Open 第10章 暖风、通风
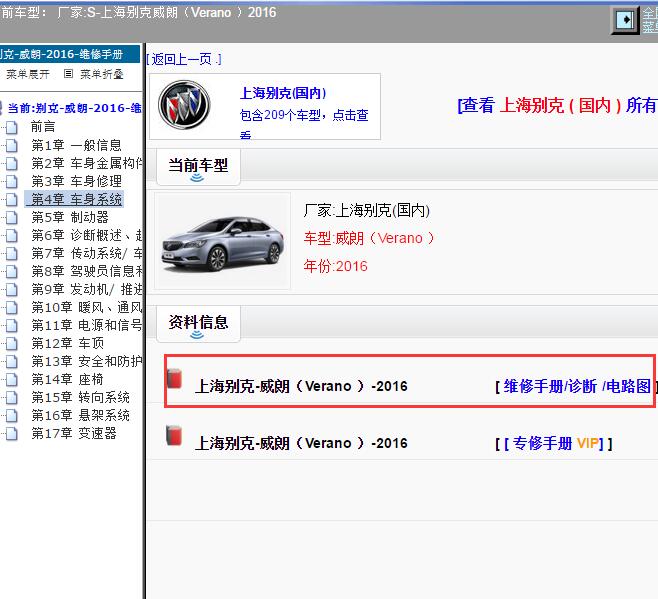This screenshot has width=658, height=599. (x=86, y=307)
